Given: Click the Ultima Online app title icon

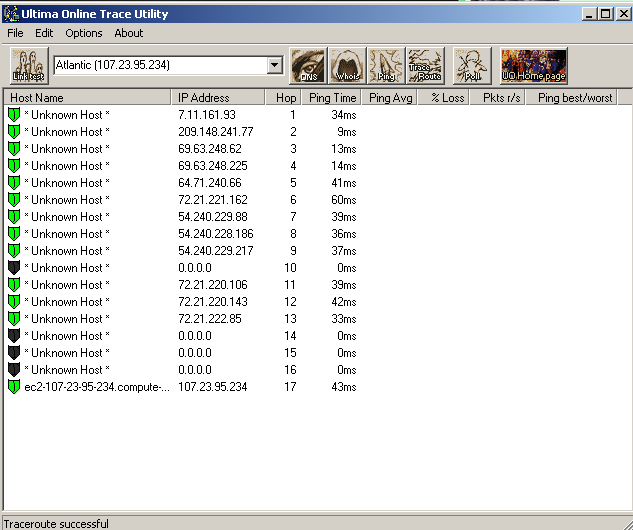Looking at the screenshot, I should (11, 14).
